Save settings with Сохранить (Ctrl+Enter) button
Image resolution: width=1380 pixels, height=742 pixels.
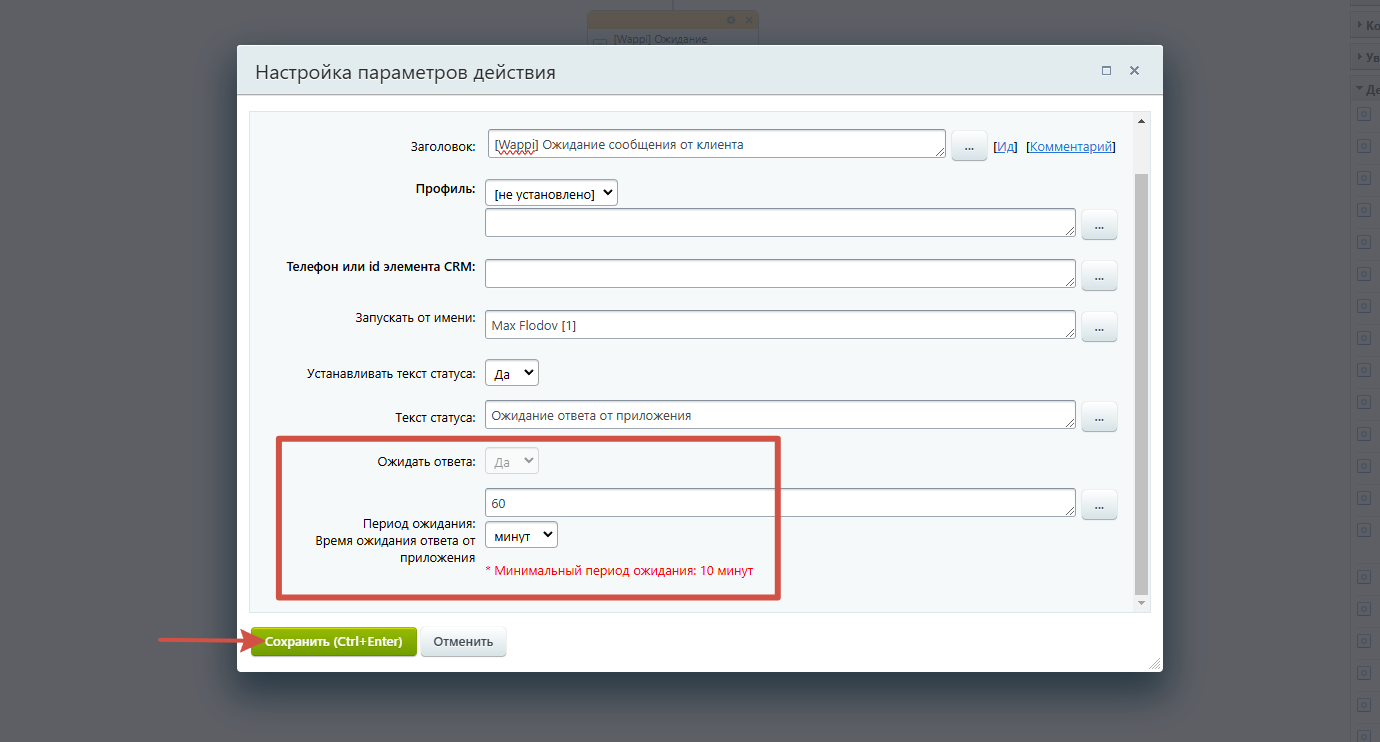[334, 642]
